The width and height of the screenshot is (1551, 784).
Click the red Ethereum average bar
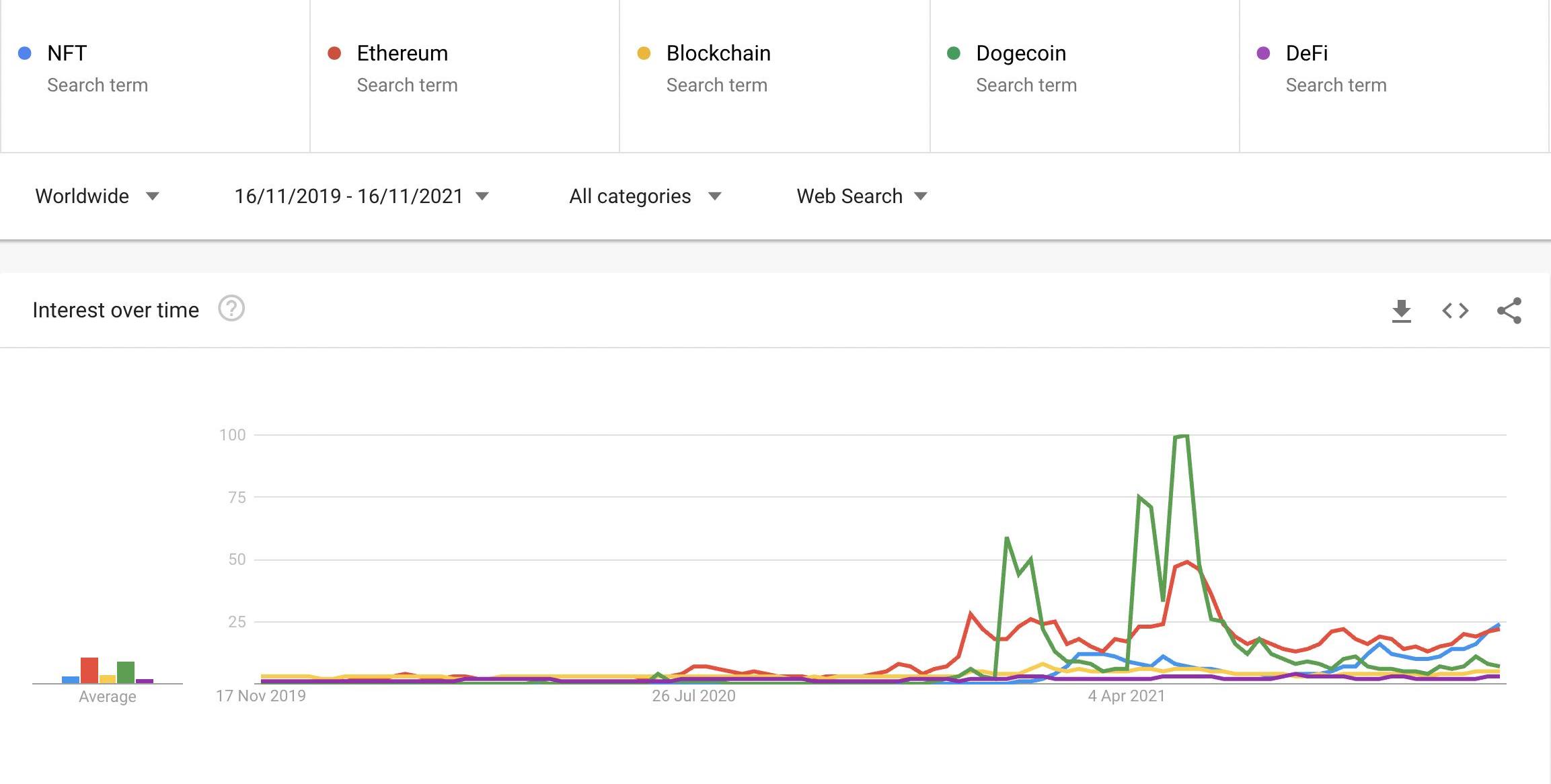click(89, 670)
